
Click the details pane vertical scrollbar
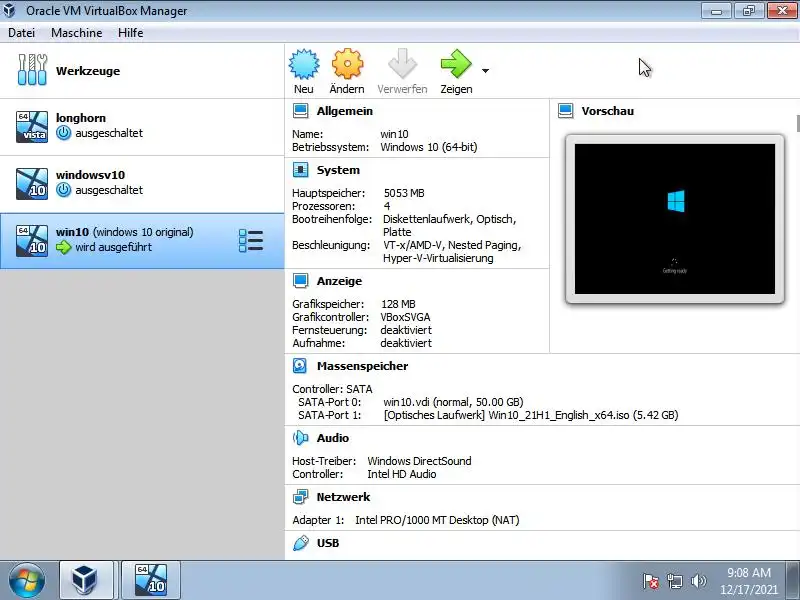(797, 123)
